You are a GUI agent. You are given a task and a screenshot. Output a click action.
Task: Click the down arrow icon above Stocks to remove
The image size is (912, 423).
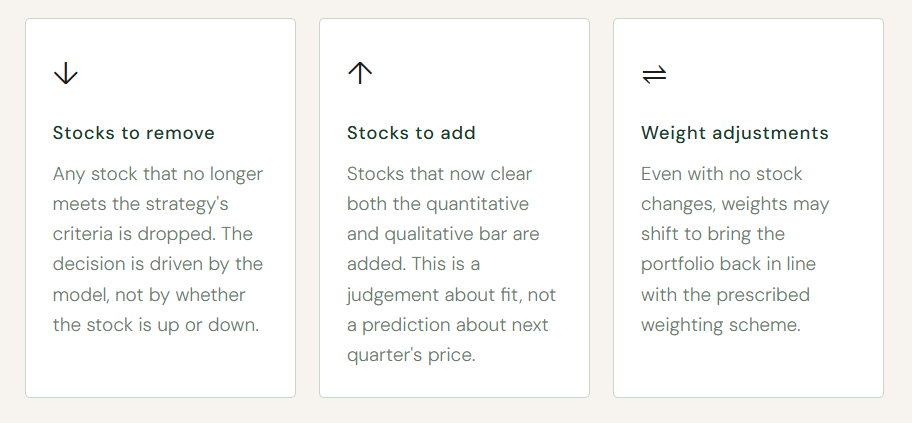pyautogui.click(x=65, y=74)
